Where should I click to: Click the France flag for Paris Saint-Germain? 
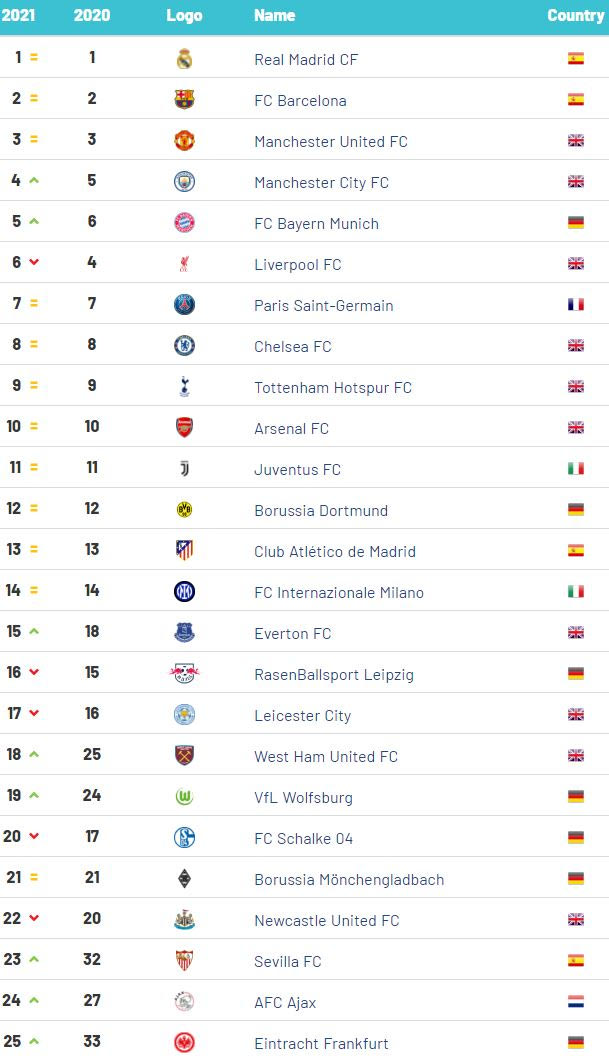[576, 305]
